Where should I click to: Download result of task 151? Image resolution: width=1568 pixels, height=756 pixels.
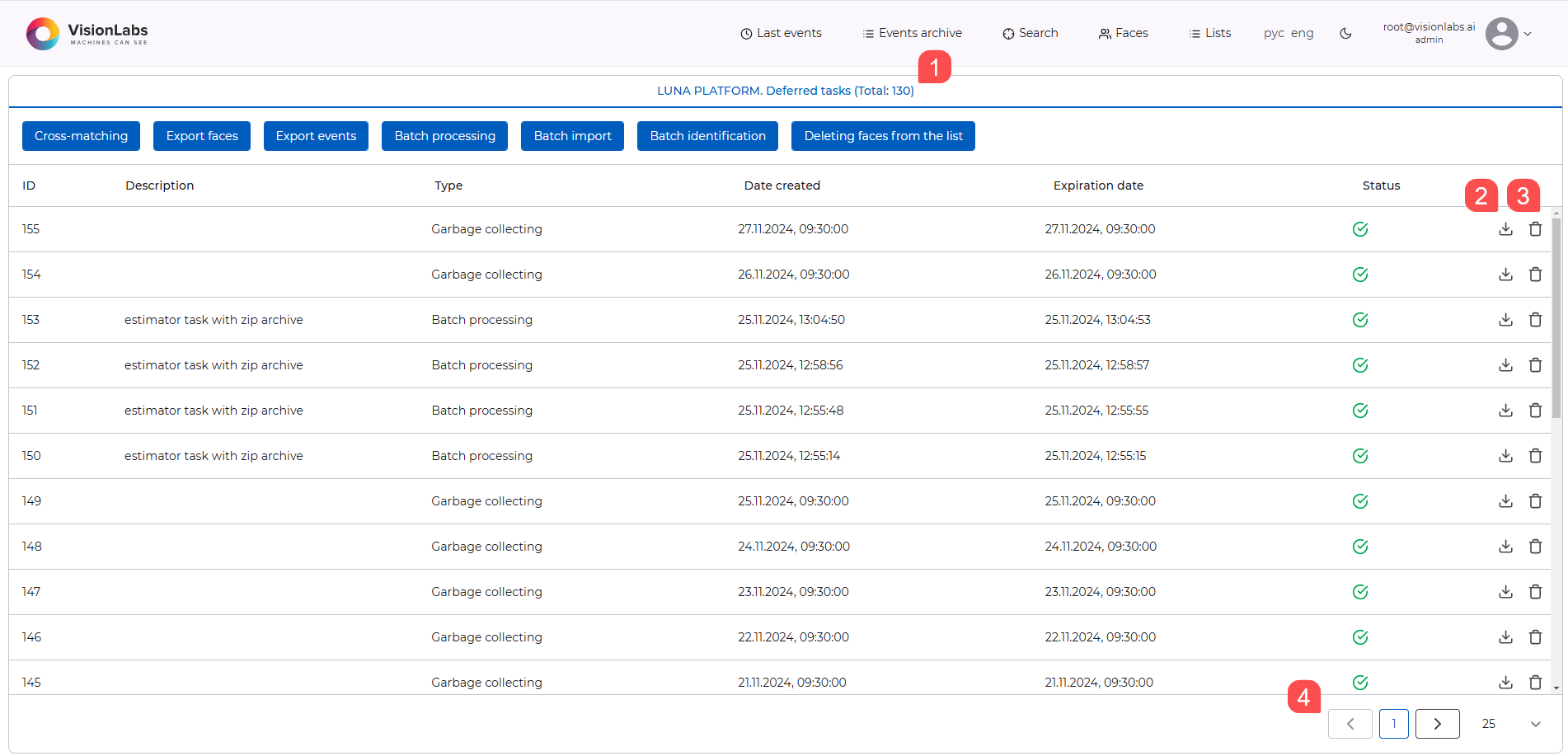1505,411
